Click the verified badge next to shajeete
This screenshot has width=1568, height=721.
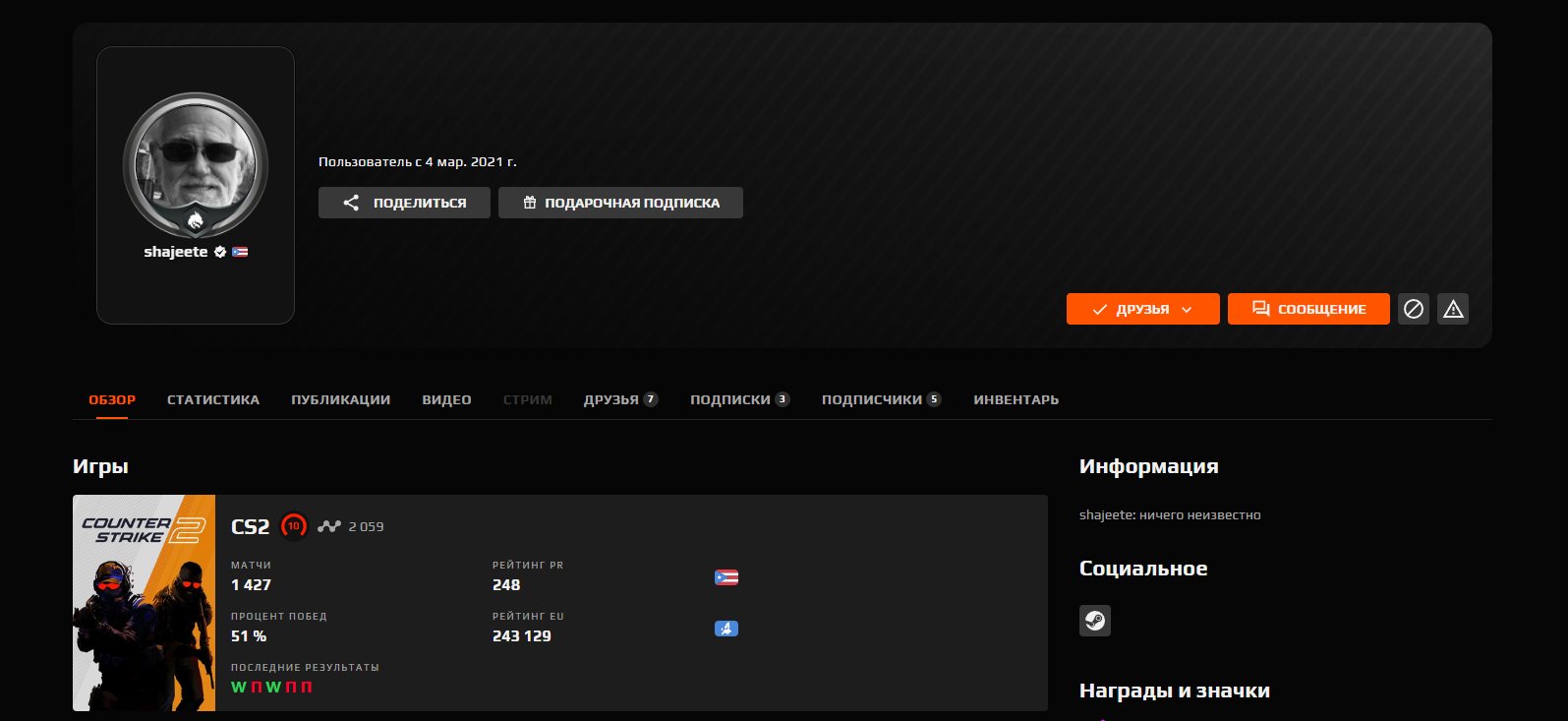click(x=220, y=252)
